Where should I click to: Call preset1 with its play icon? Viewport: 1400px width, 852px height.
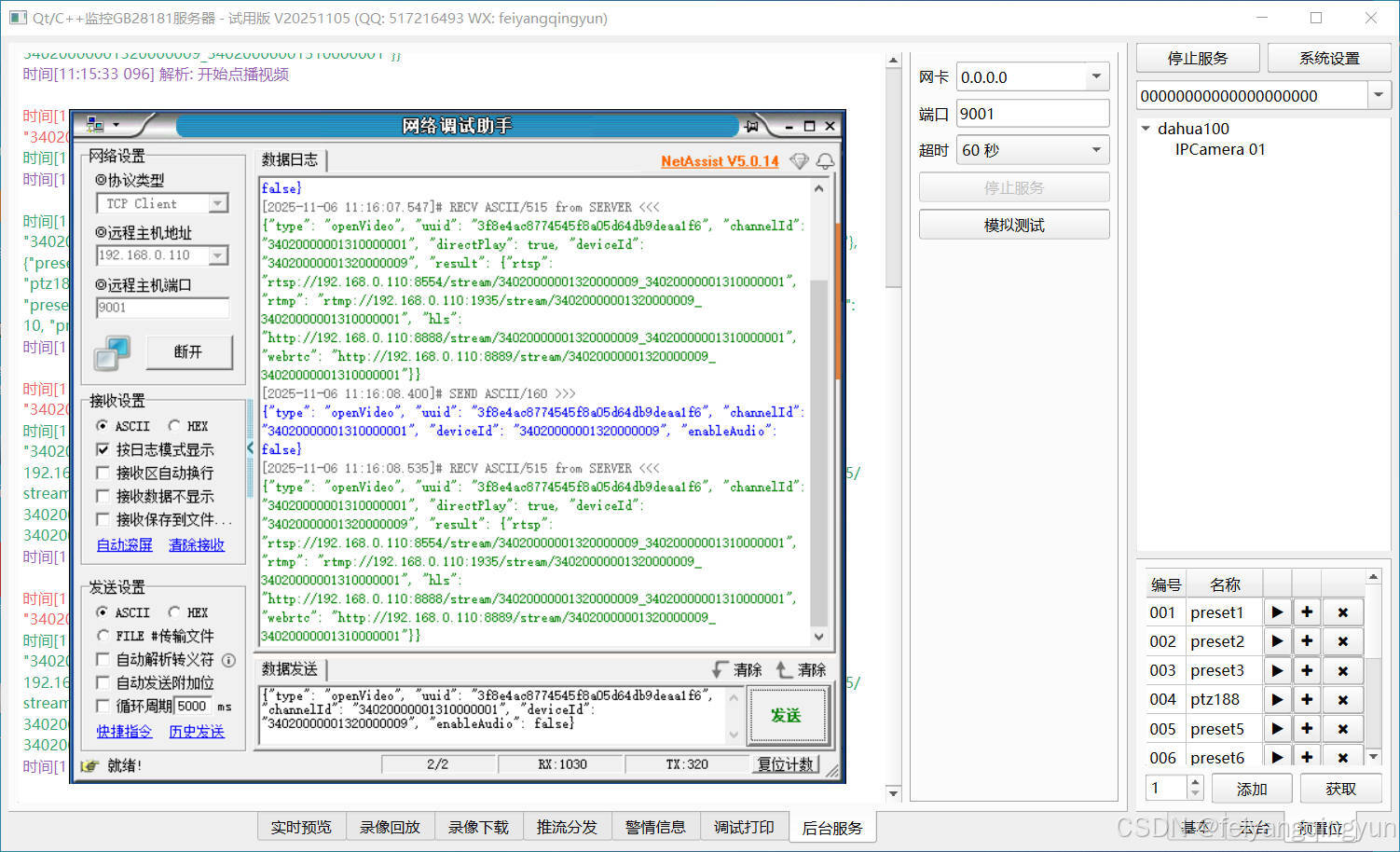pyautogui.click(x=1277, y=612)
